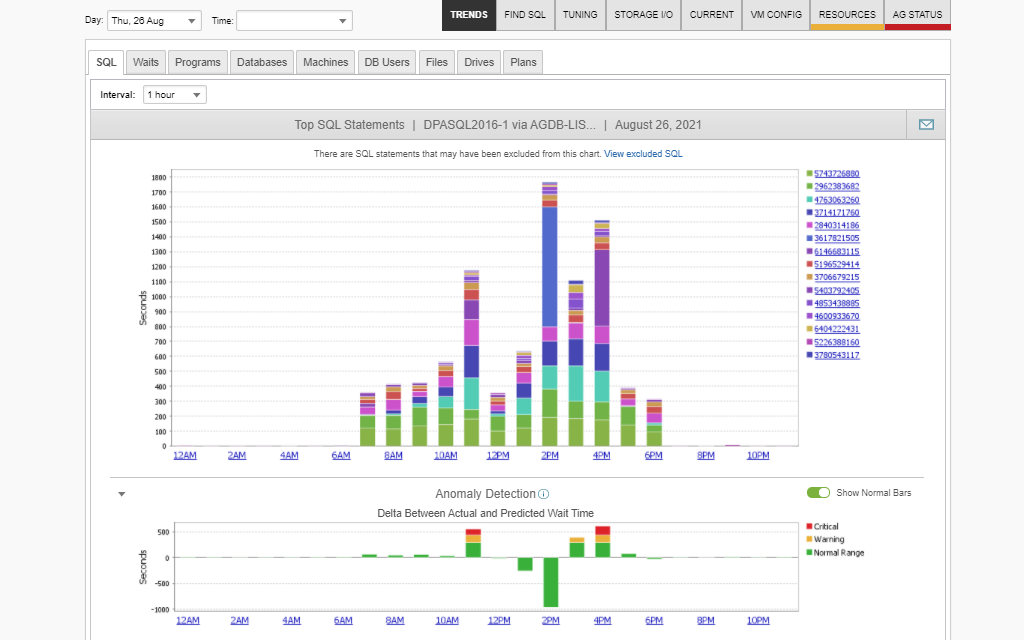Image resolution: width=1024 pixels, height=640 pixels.
Task: Click the green Normal Range legend marker
Action: [809, 553]
